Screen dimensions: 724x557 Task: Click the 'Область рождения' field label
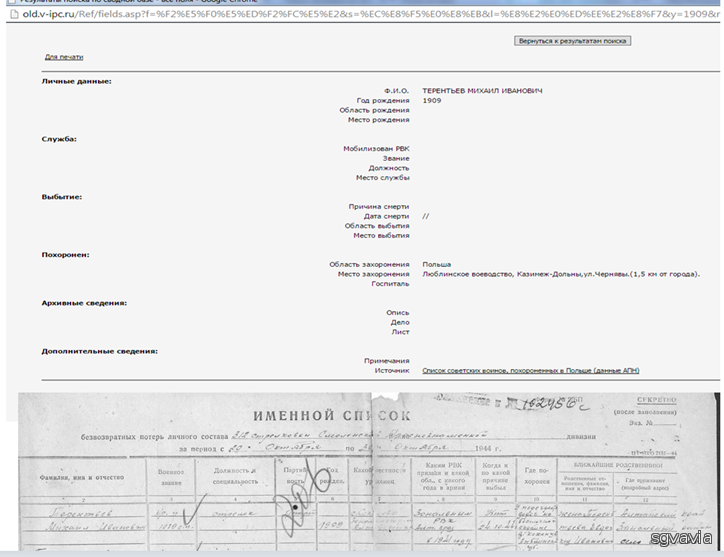tap(374, 110)
